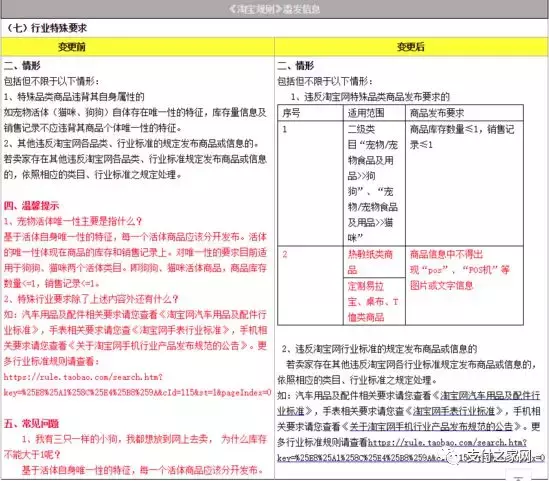This screenshot has height=481, width=549.
Task: Click row number 2 cell in table
Action: [x=310, y=285]
